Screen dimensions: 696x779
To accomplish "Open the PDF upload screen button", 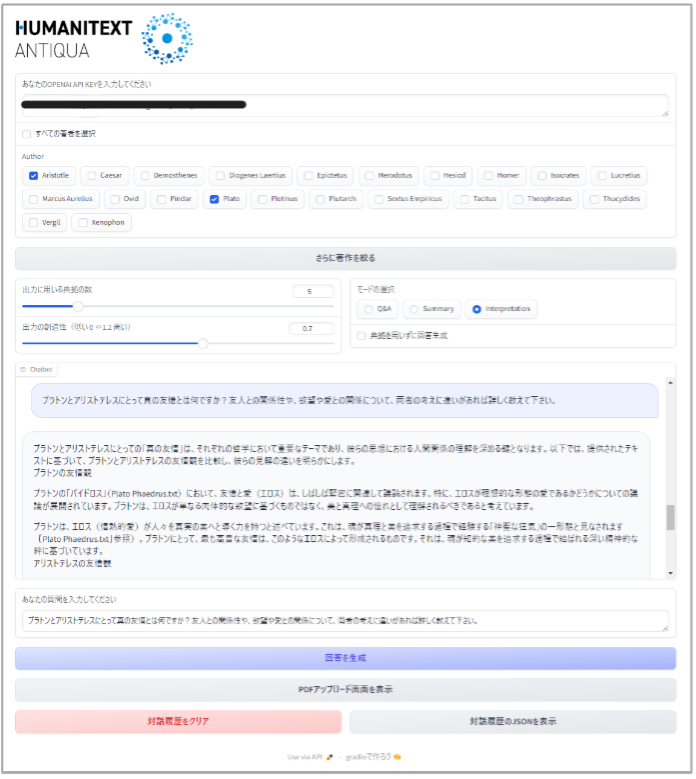I will (x=345, y=690).
